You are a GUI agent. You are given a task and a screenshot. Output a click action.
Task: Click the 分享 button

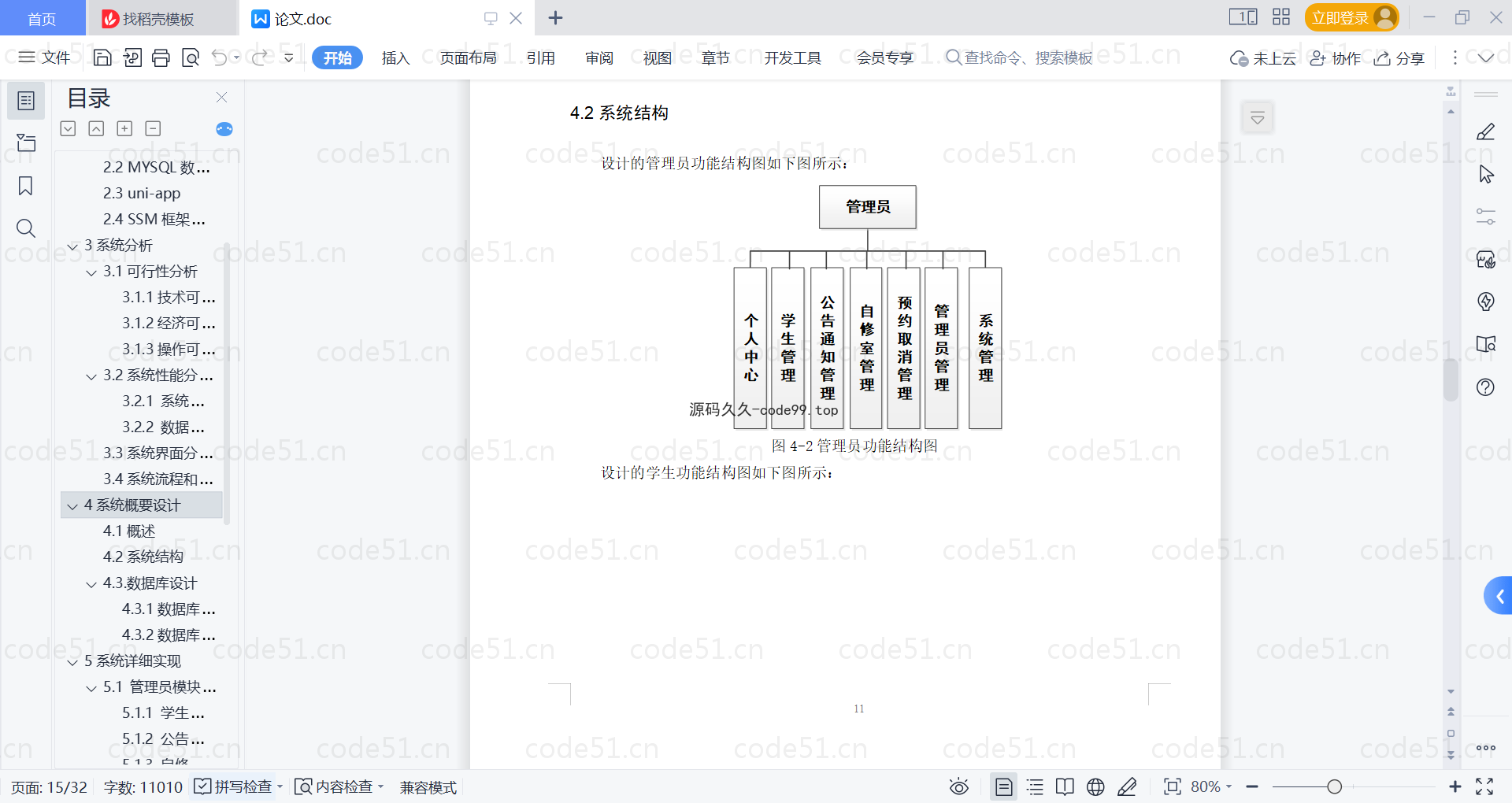coord(1399,57)
